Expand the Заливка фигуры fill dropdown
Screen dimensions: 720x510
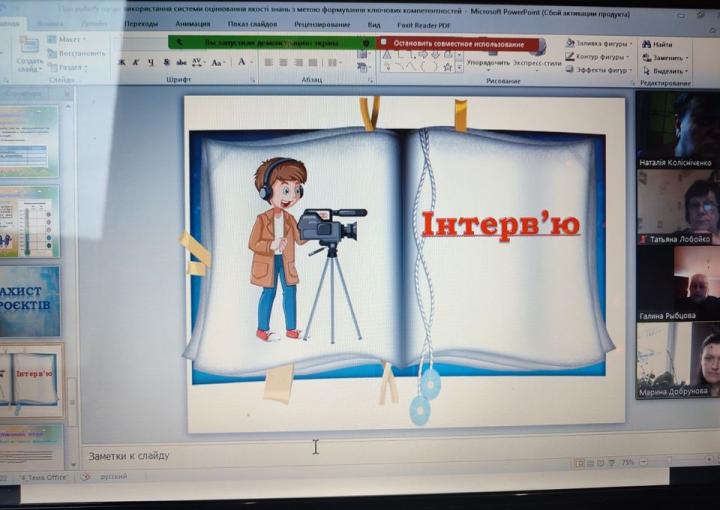[599, 43]
